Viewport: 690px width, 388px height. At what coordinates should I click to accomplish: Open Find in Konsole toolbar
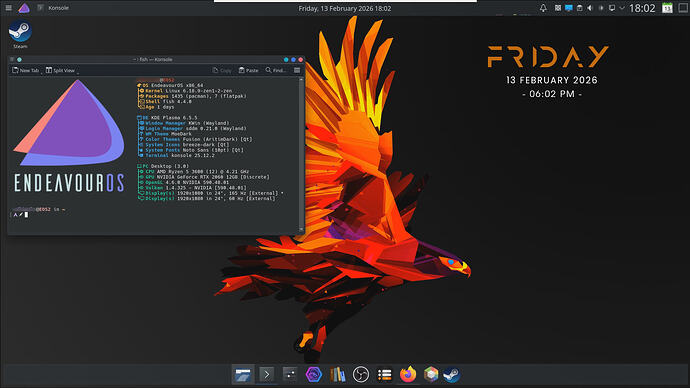point(275,70)
